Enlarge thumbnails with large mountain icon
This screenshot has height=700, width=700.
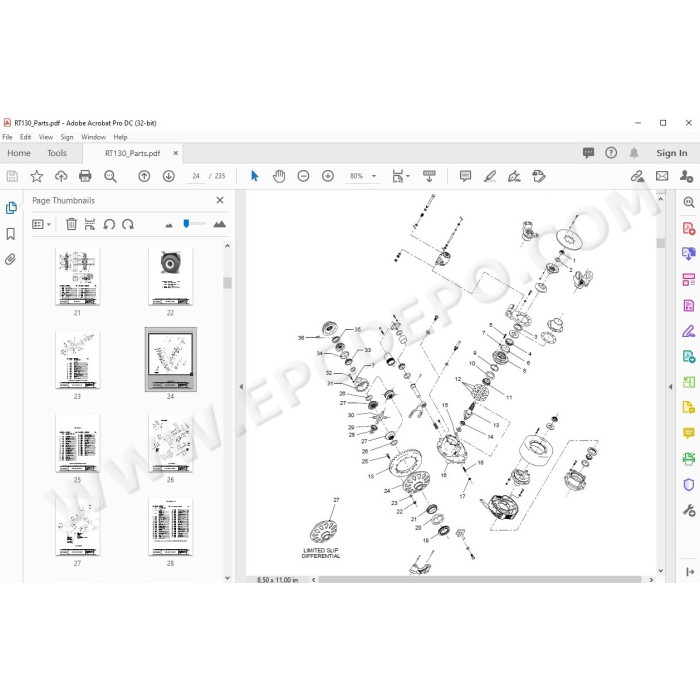tap(219, 224)
